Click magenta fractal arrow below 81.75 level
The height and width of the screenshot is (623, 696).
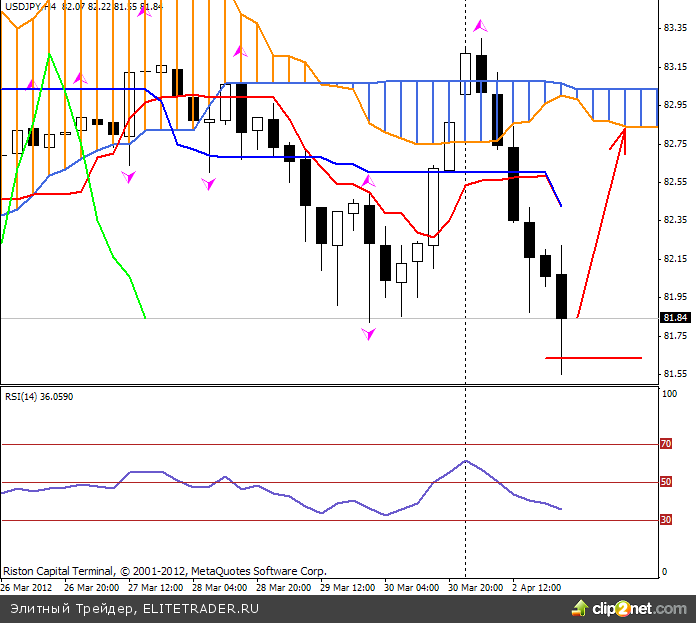pyautogui.click(x=369, y=333)
